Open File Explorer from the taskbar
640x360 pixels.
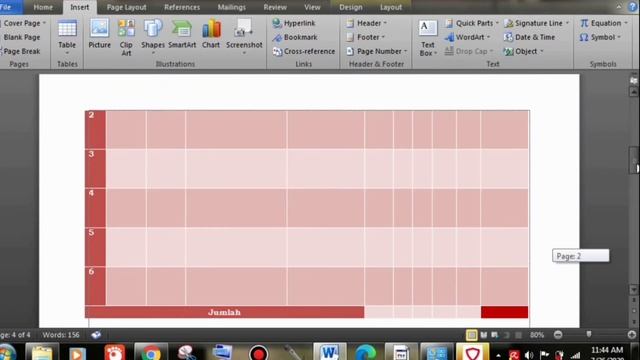pyautogui.click(x=42, y=353)
